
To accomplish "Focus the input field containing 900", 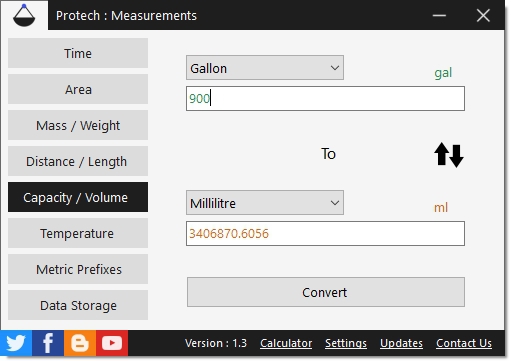I will [325, 99].
